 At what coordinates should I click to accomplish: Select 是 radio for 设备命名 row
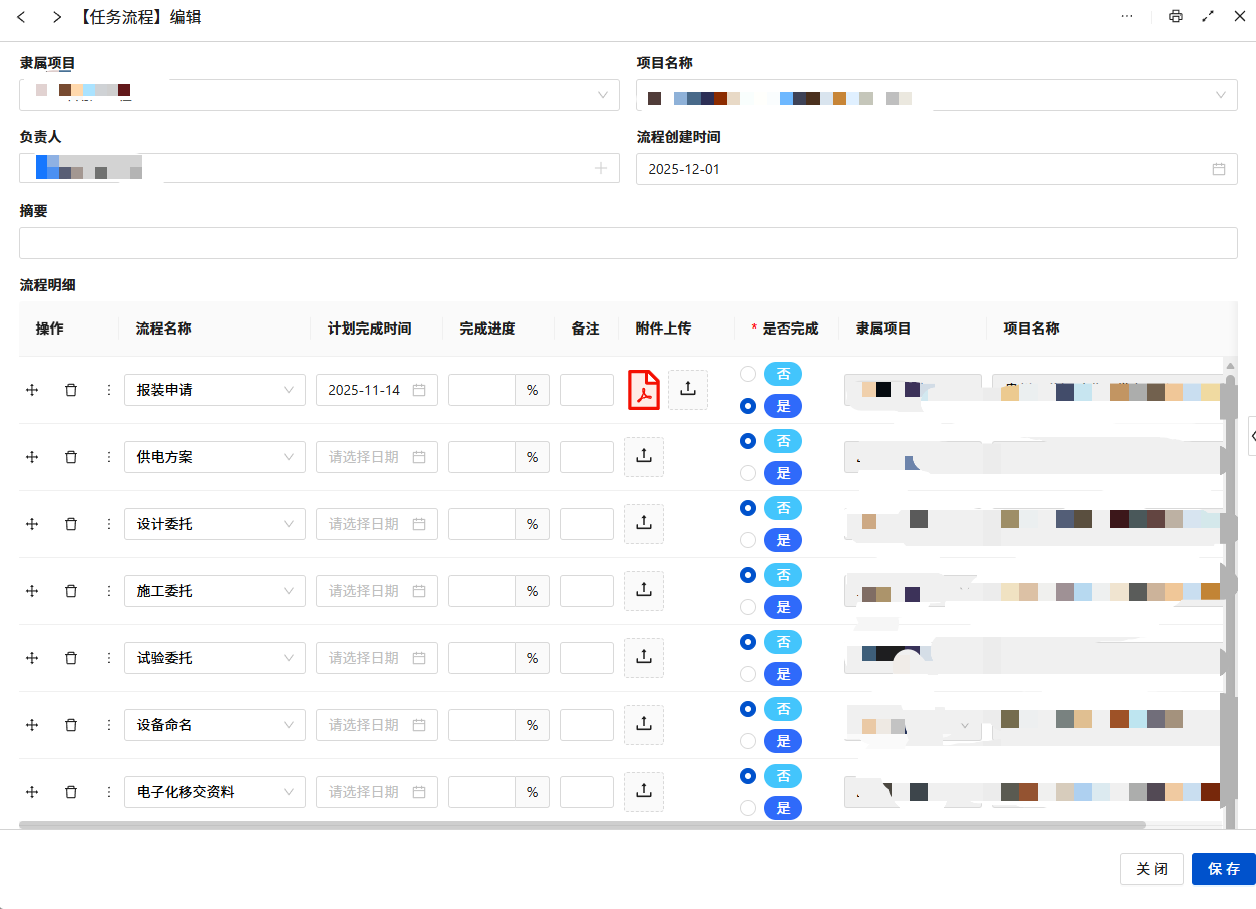[748, 741]
